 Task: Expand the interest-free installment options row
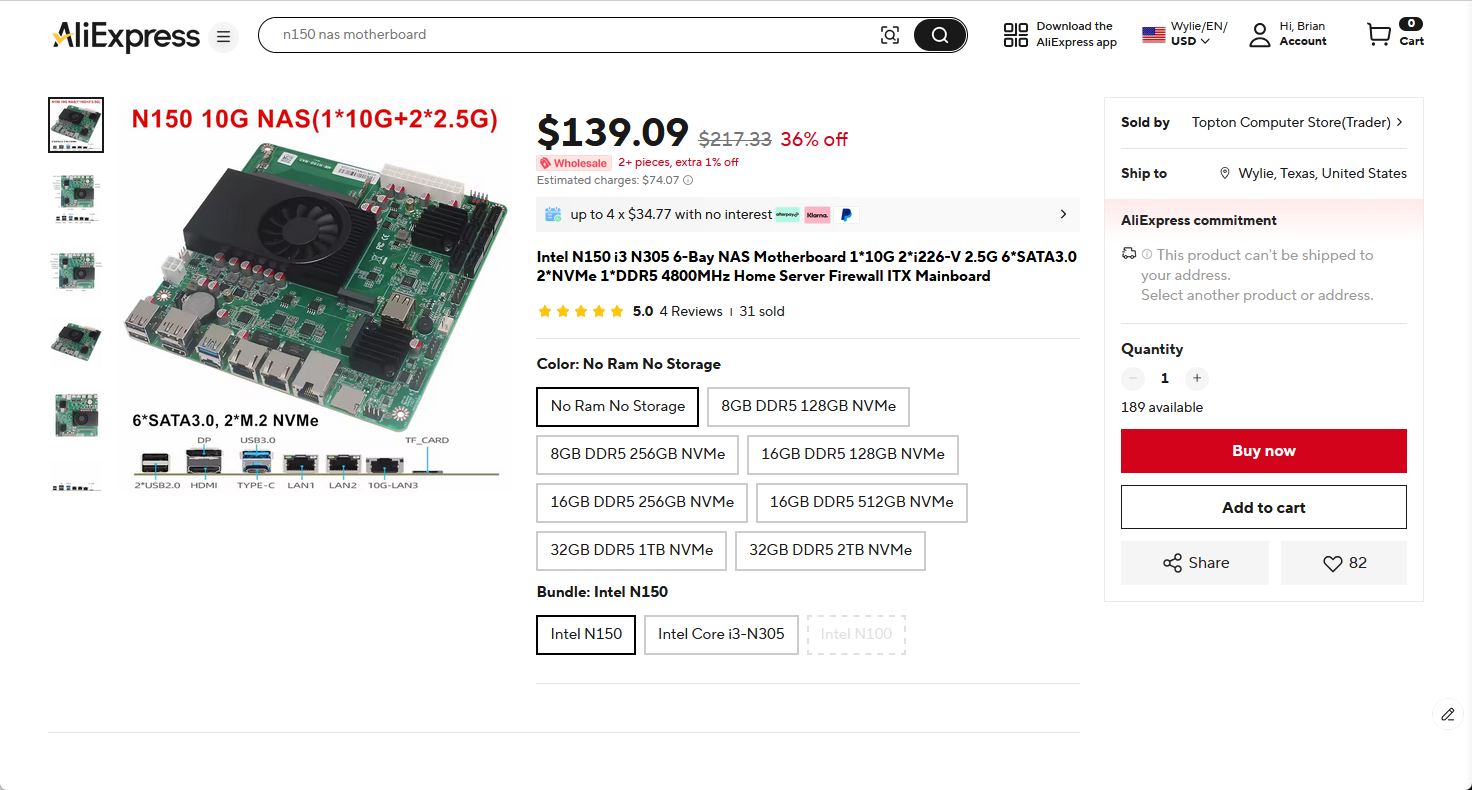1062,214
